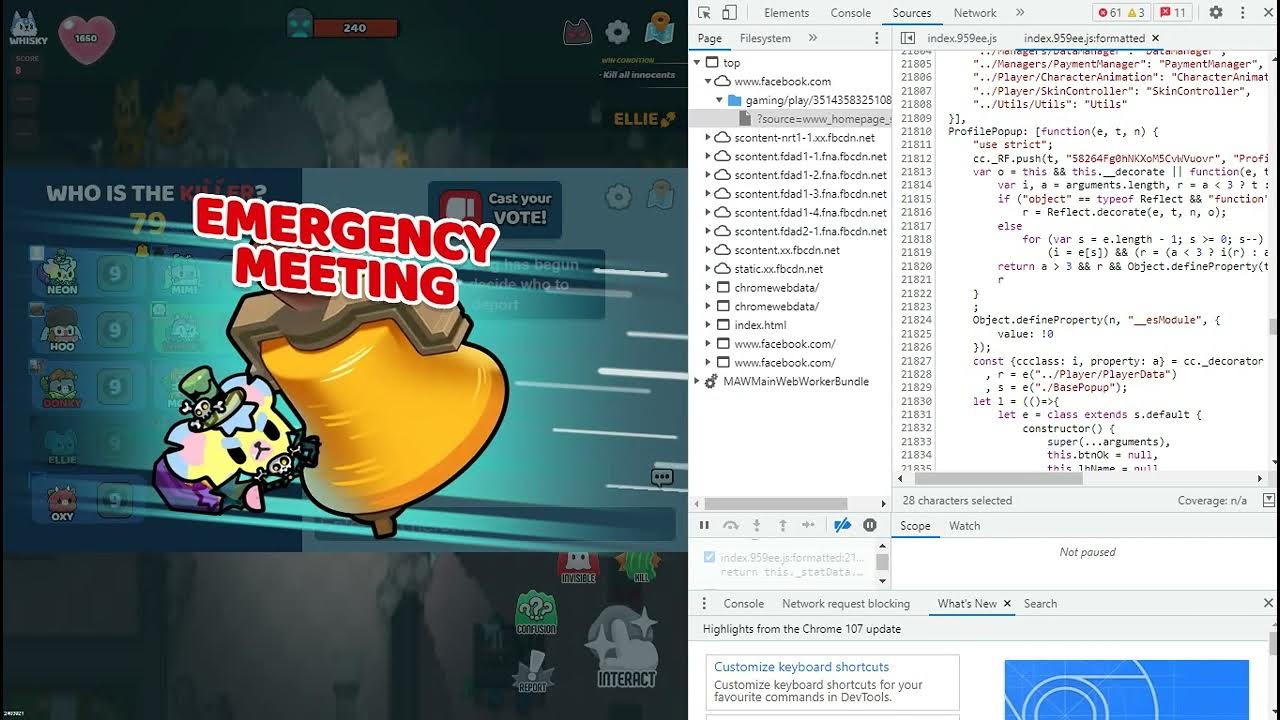Expand static.xx.fbcdn.net node
Viewport: 1280px width, 720px height.
click(709, 269)
